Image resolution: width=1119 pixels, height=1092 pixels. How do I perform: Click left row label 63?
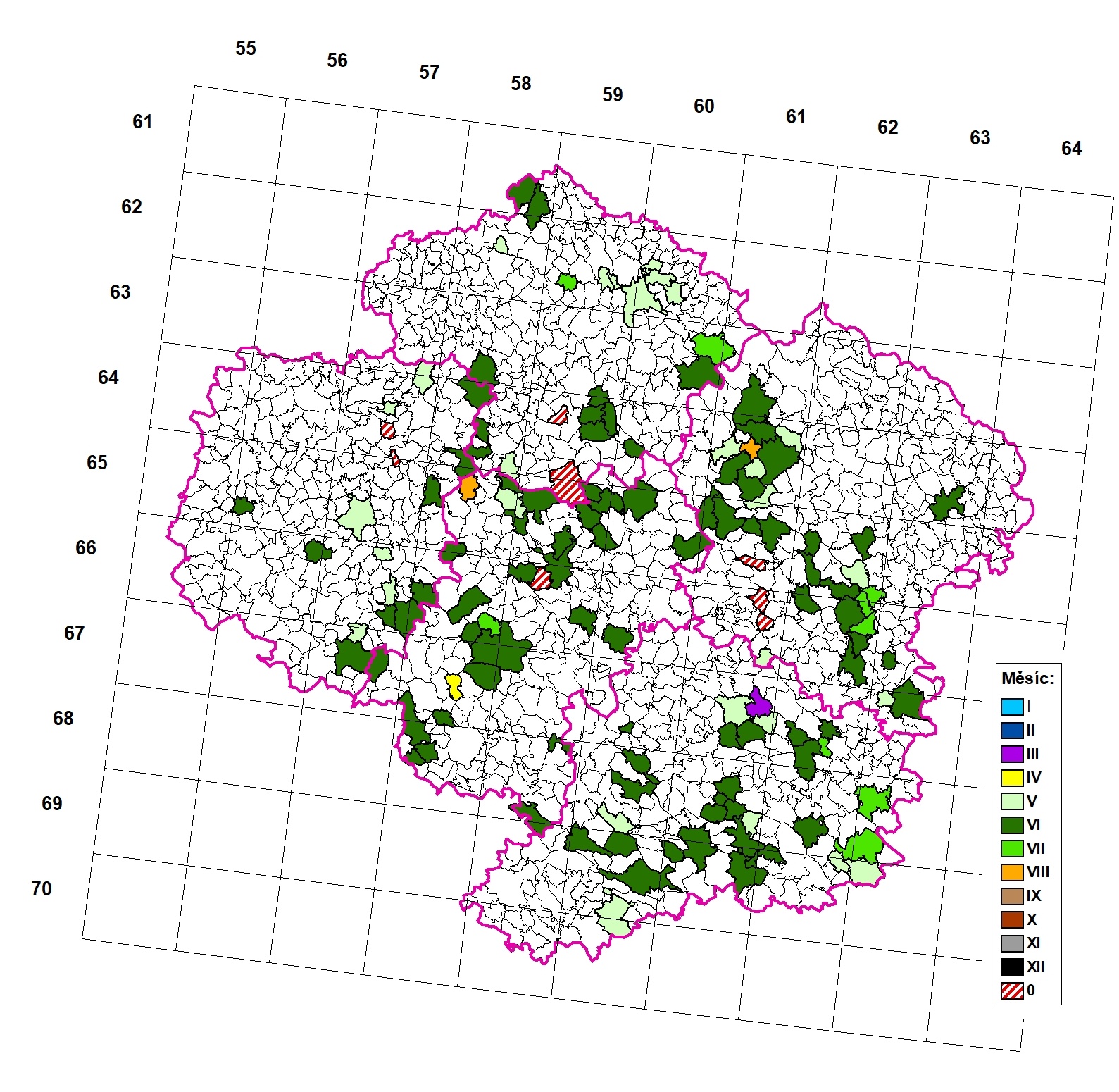click(120, 292)
